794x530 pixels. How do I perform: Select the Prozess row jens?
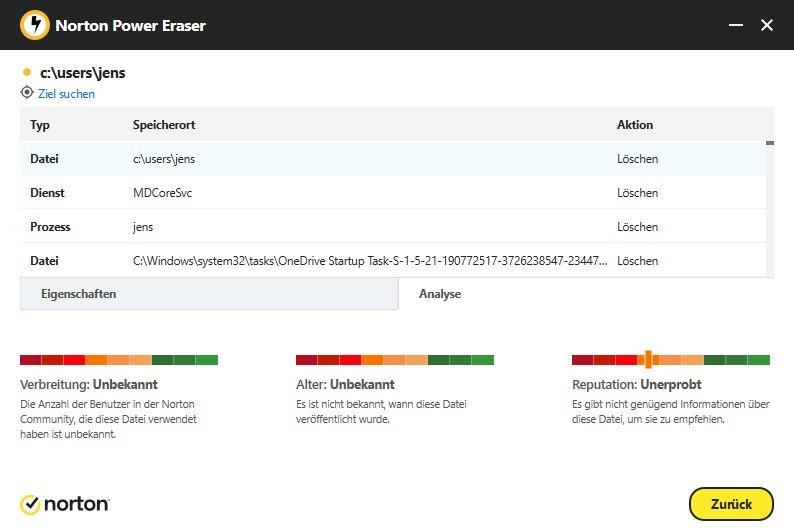393,226
